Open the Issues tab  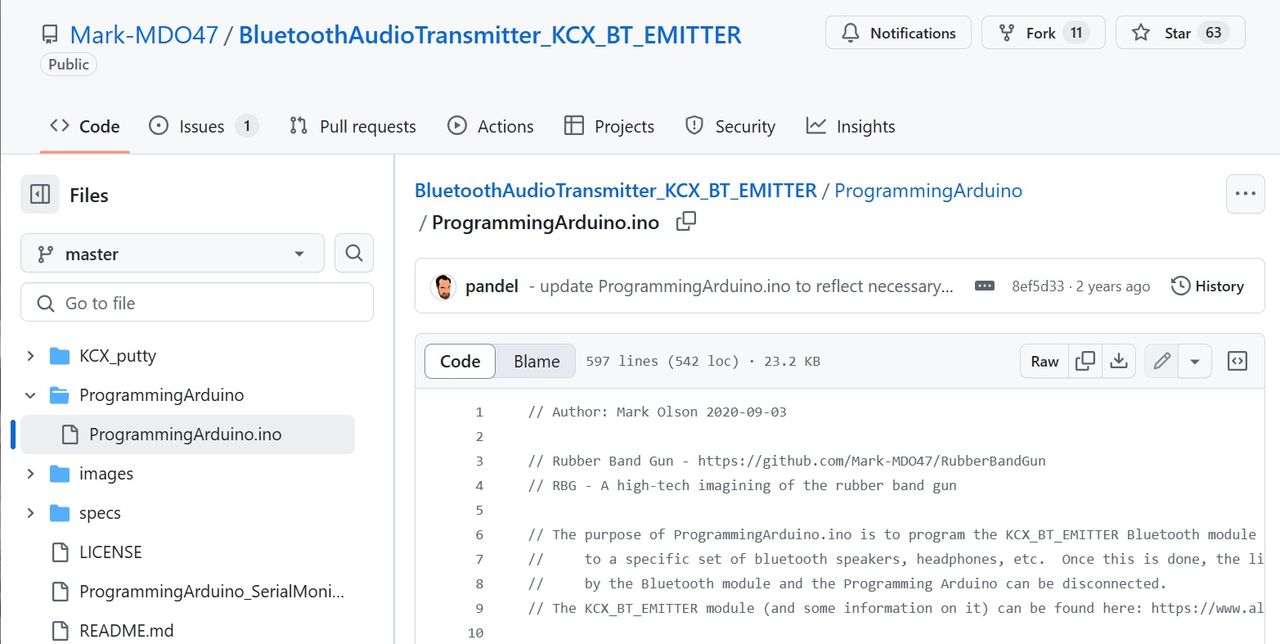(x=203, y=126)
